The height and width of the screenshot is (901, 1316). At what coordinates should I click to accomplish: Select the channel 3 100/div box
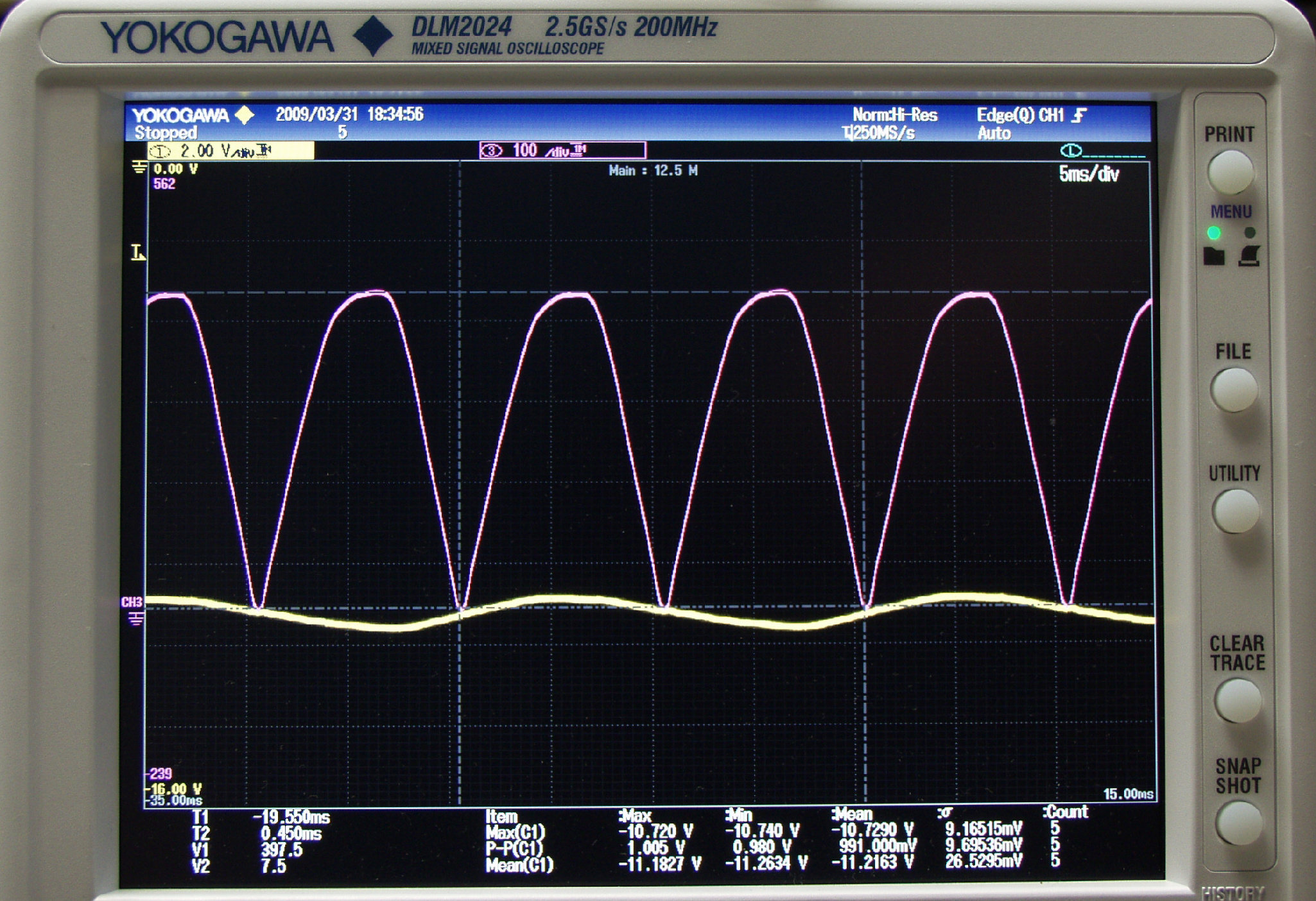562,151
